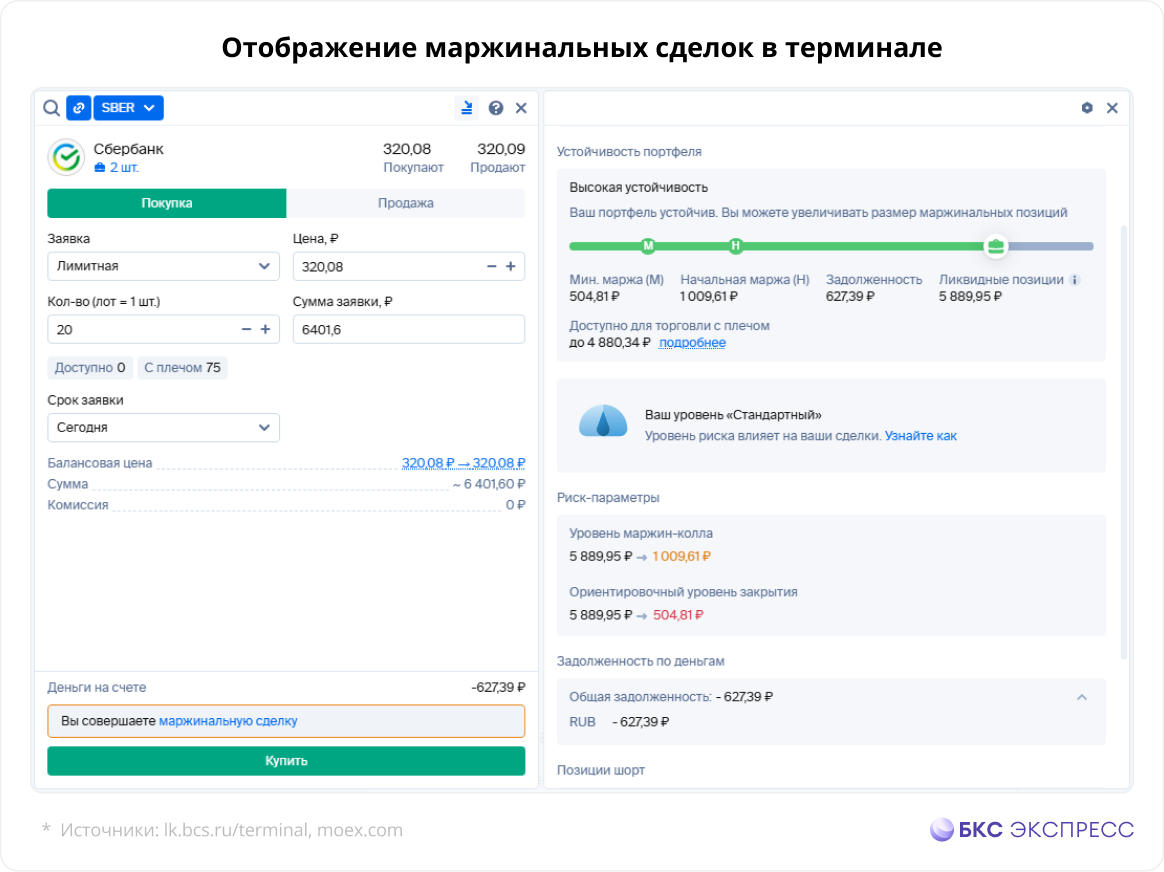Image resolution: width=1164 pixels, height=872 pixels.
Task: Increase price with the plus button
Action: coord(511,266)
